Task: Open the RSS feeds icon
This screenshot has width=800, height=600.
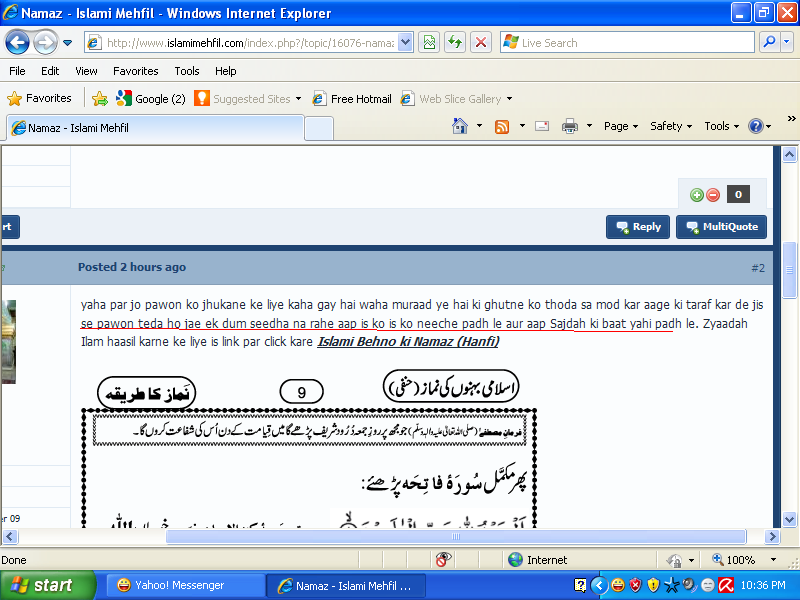Action: tap(502, 126)
